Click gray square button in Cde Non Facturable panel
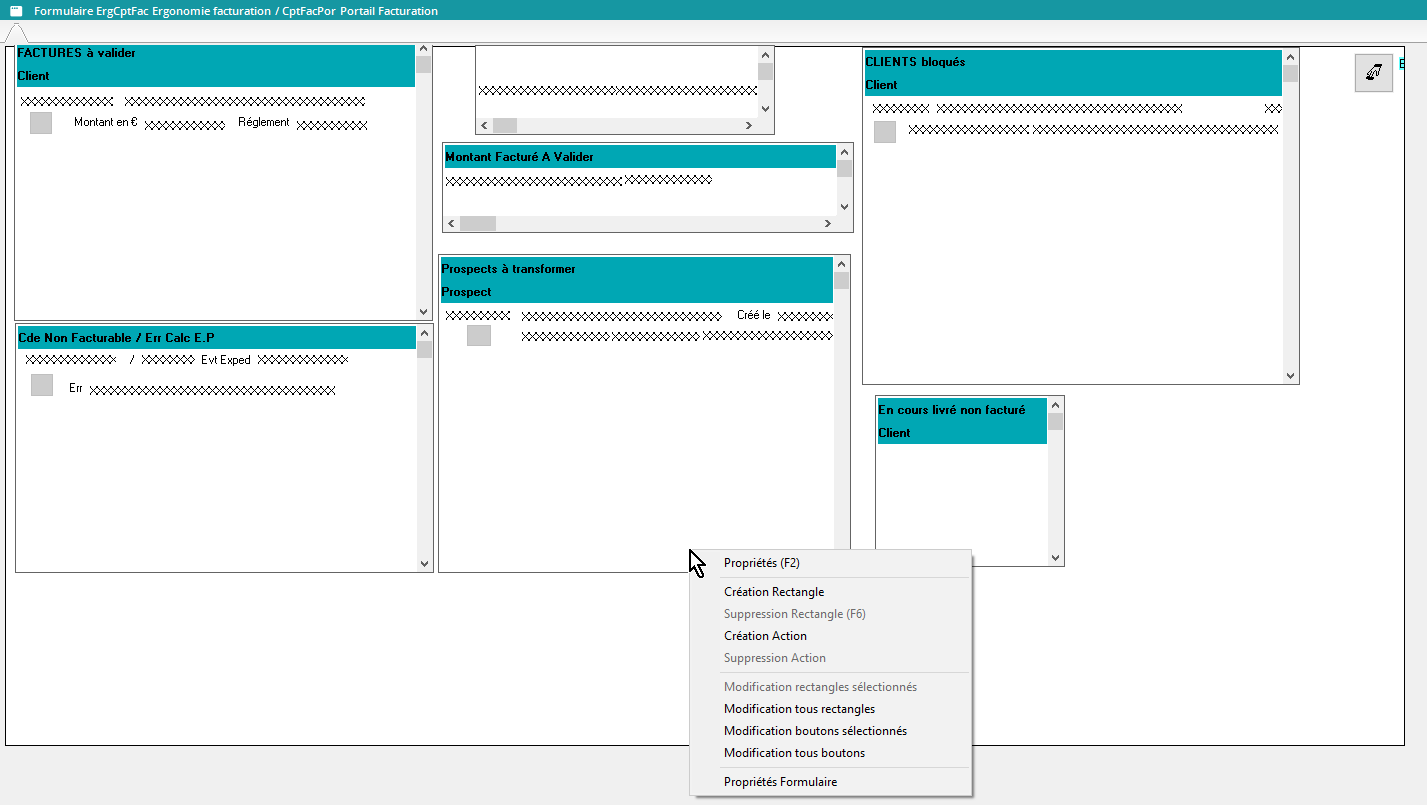Screen dimensions: 1427x805 pos(41,385)
